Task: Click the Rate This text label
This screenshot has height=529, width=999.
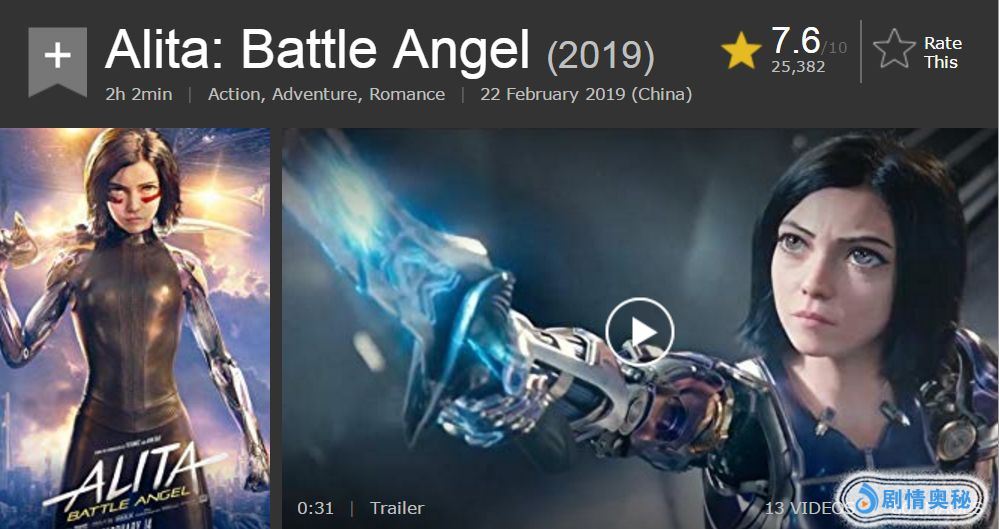Action: (942, 53)
